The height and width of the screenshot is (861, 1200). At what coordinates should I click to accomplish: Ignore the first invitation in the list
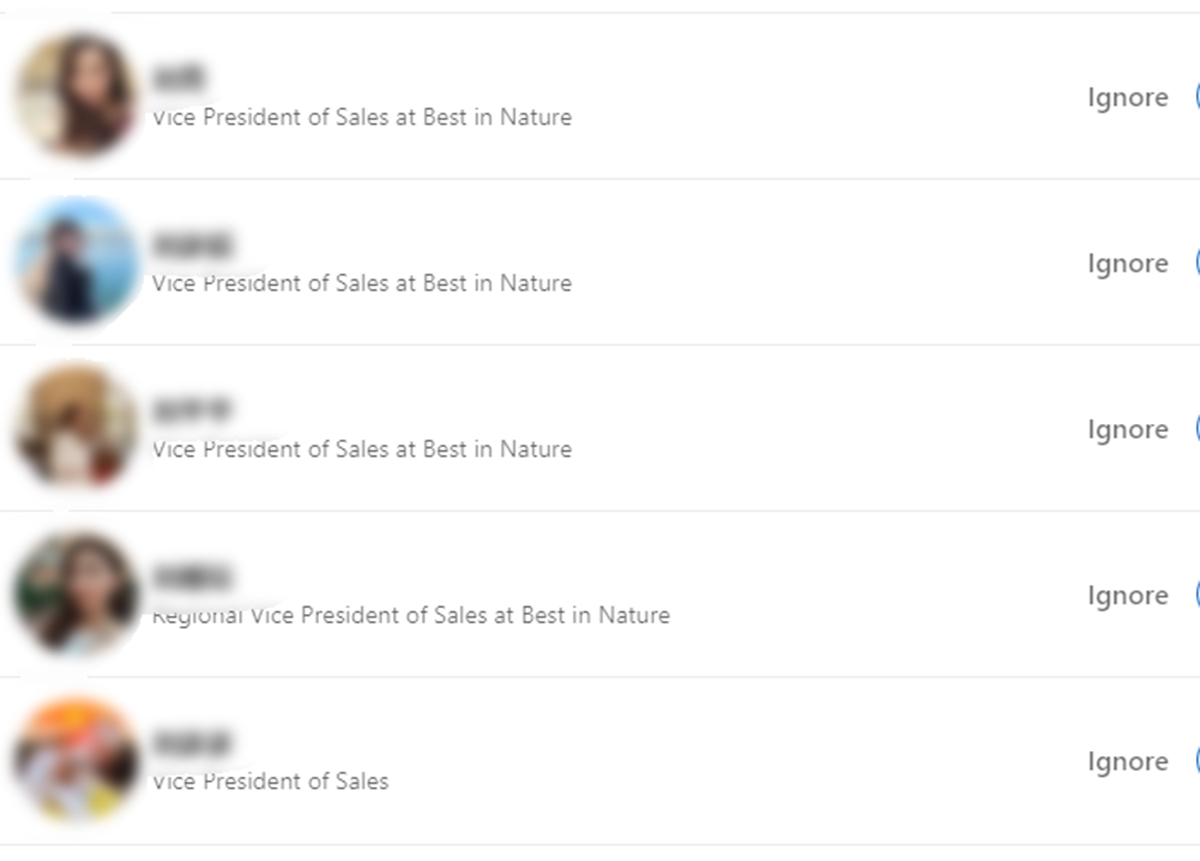coord(1127,98)
